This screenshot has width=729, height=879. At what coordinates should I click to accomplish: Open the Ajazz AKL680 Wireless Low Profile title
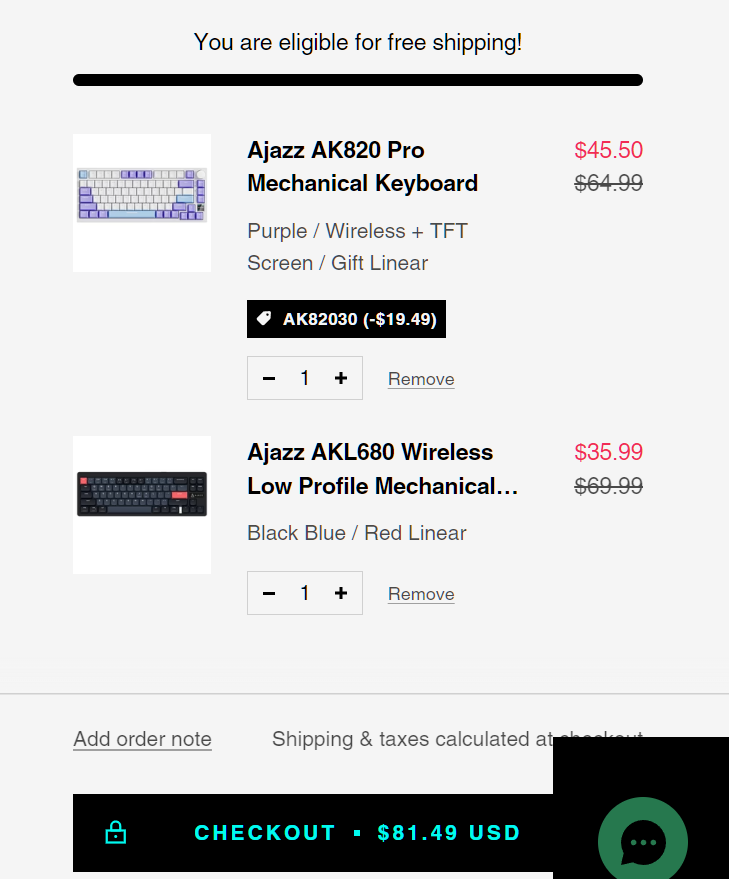coord(383,469)
